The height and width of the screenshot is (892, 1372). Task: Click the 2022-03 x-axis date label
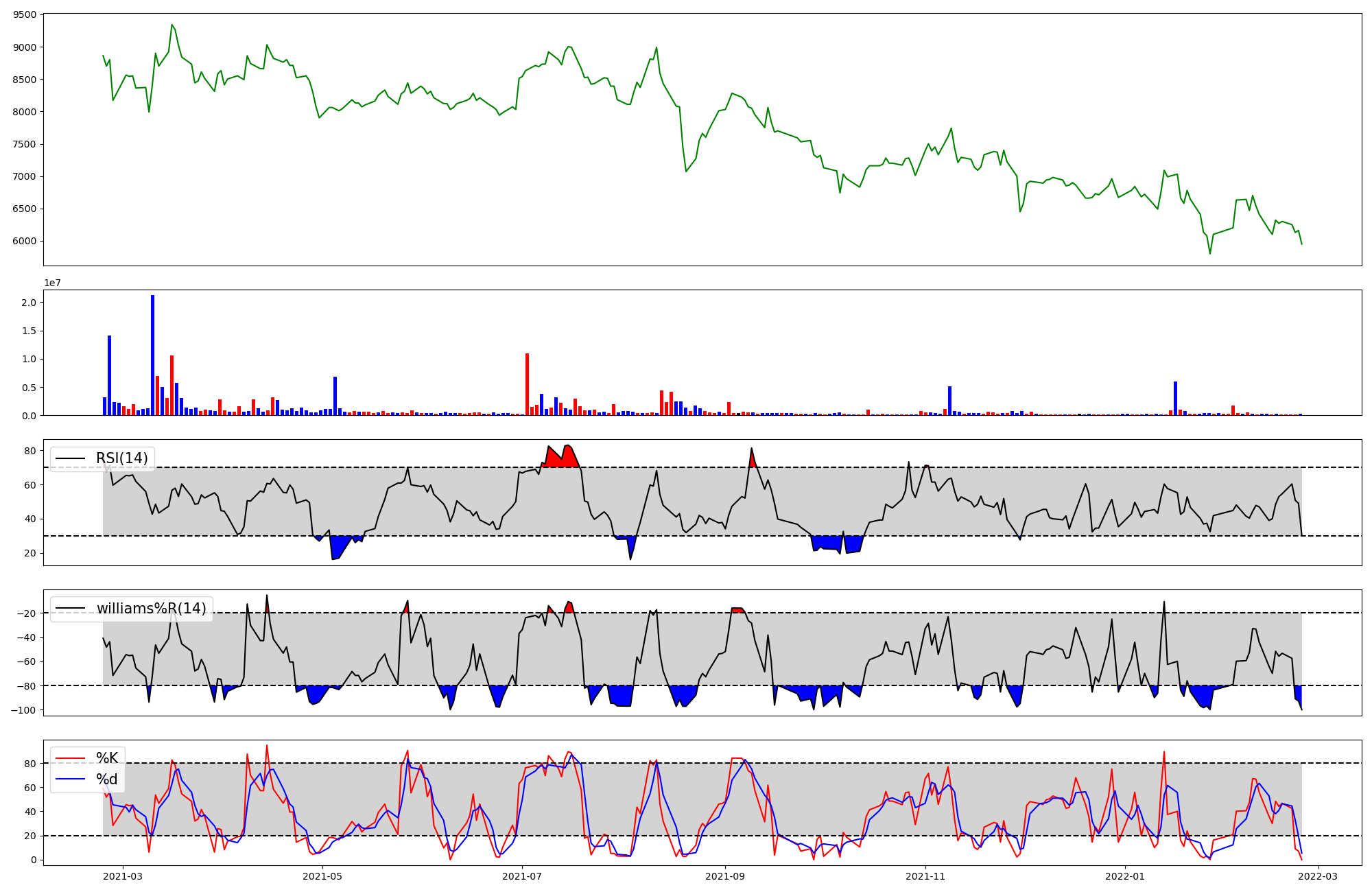point(1318,876)
